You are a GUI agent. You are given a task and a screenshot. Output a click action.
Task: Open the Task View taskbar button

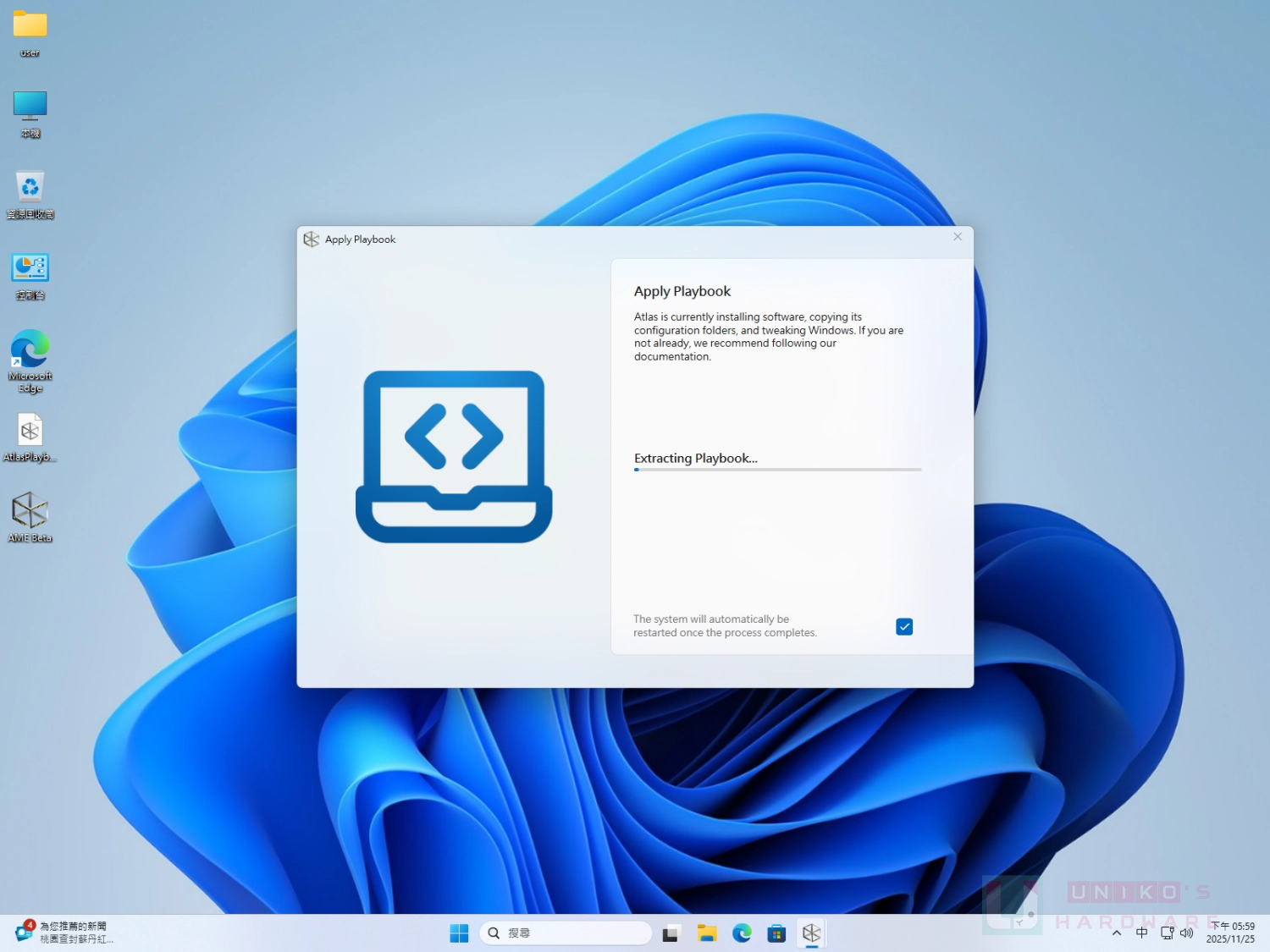tap(671, 933)
